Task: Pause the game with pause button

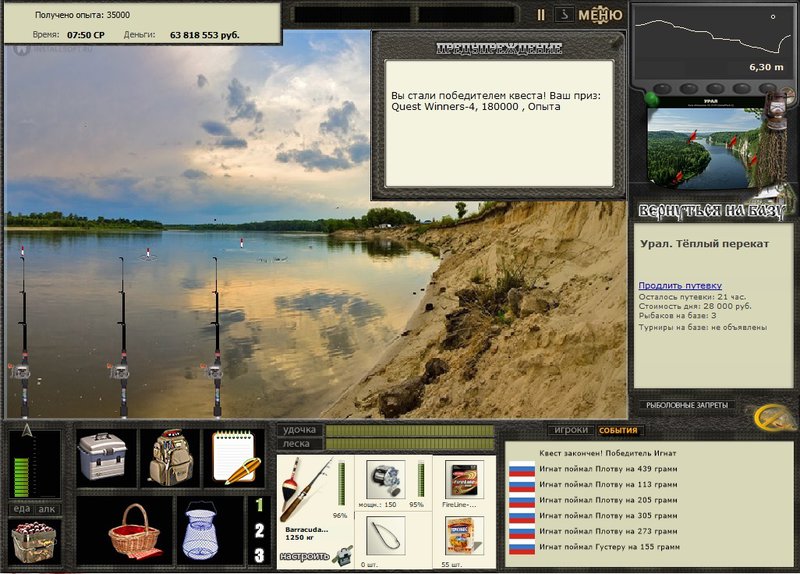Action: tap(541, 15)
